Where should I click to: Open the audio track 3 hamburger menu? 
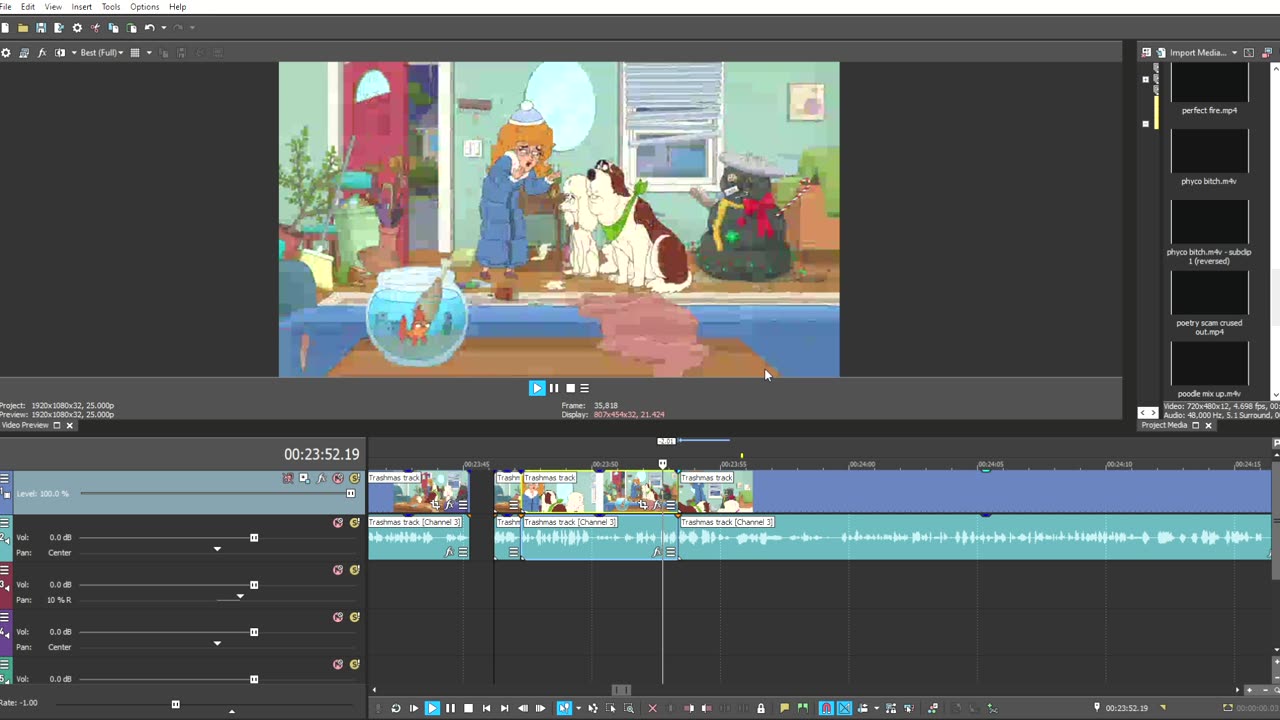coord(5,570)
